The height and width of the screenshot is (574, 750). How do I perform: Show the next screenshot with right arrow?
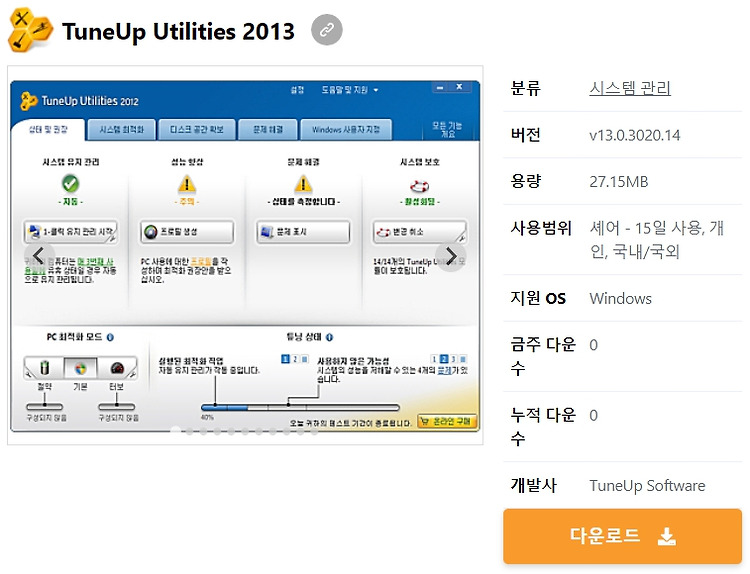point(450,256)
